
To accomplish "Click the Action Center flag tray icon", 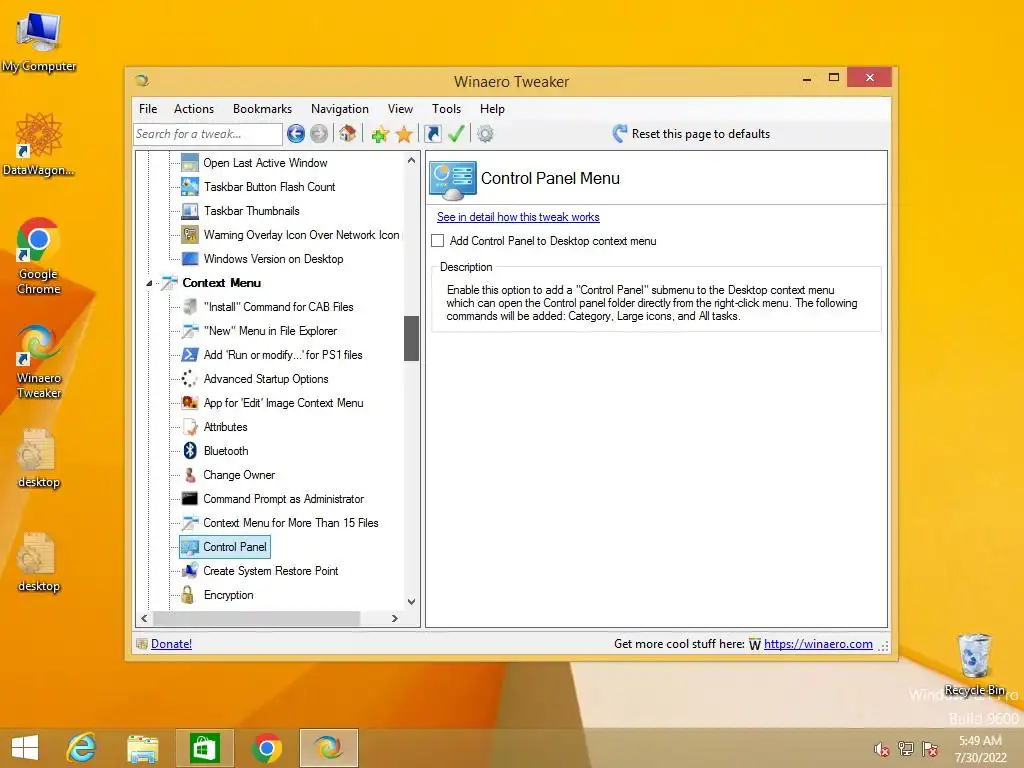I will (x=930, y=749).
